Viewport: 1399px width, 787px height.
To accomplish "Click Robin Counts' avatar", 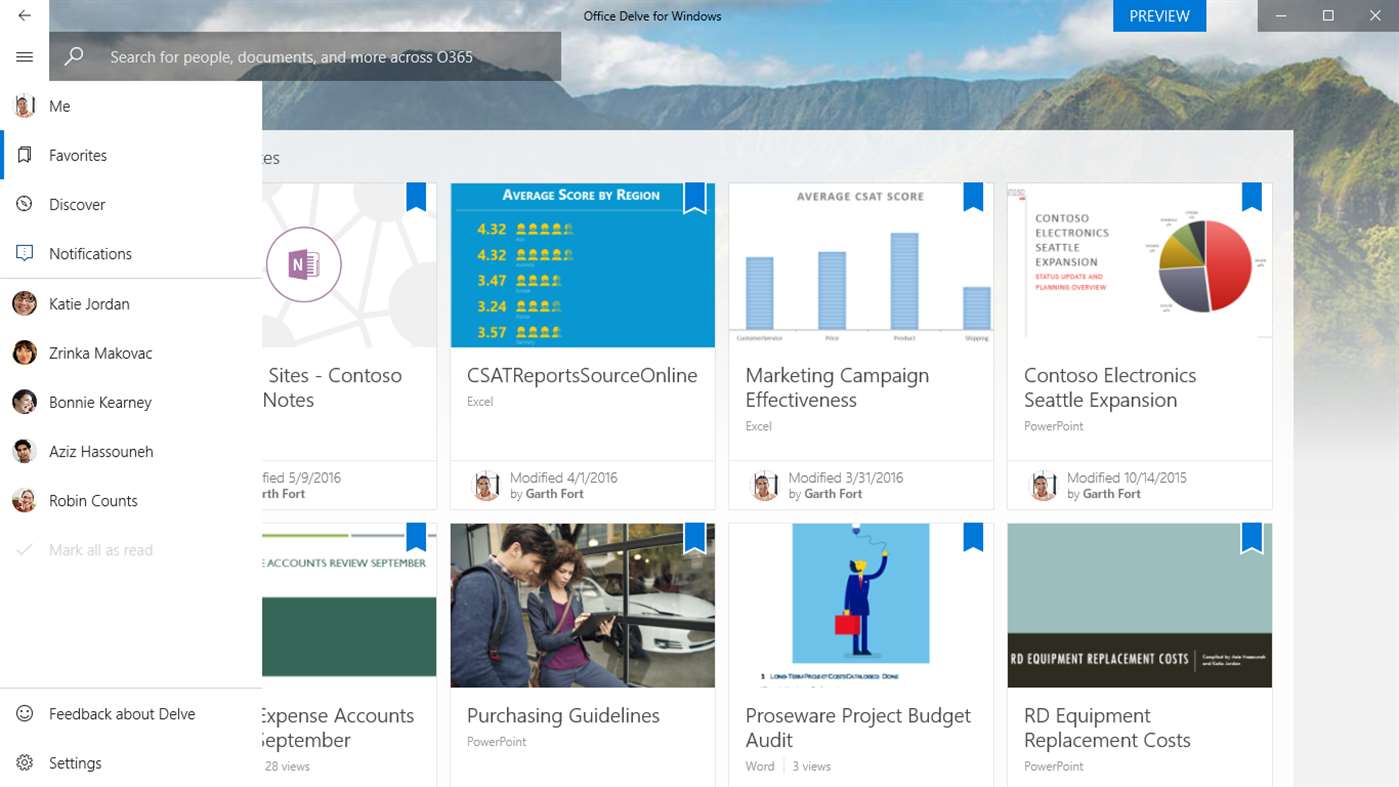I will coord(24,501).
